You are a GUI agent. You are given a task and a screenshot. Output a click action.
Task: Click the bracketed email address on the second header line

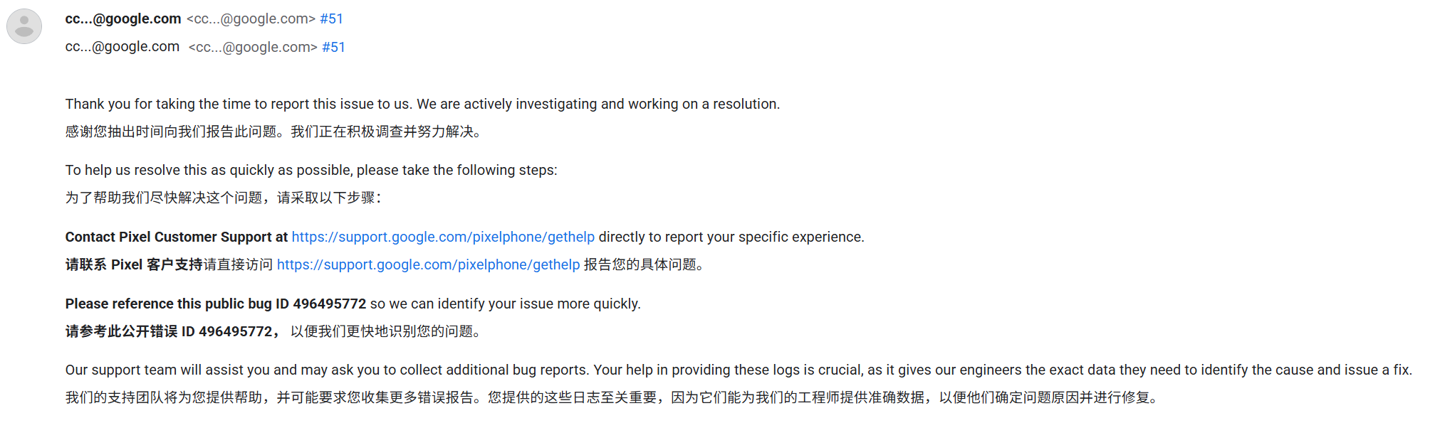[252, 47]
